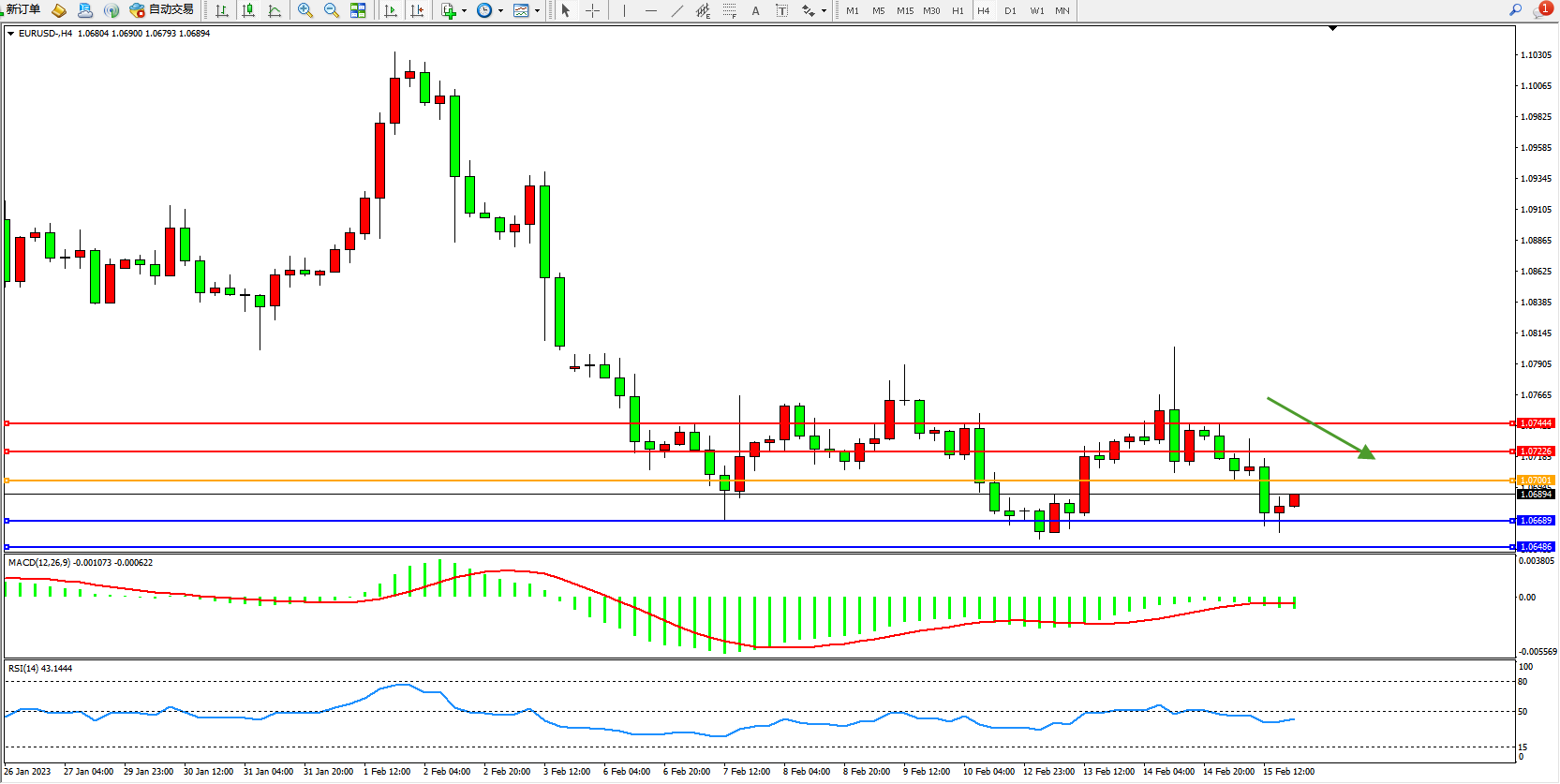Open the periodicity clock dropdown arrow
This screenshot has width=1560, height=784.
click(x=500, y=11)
